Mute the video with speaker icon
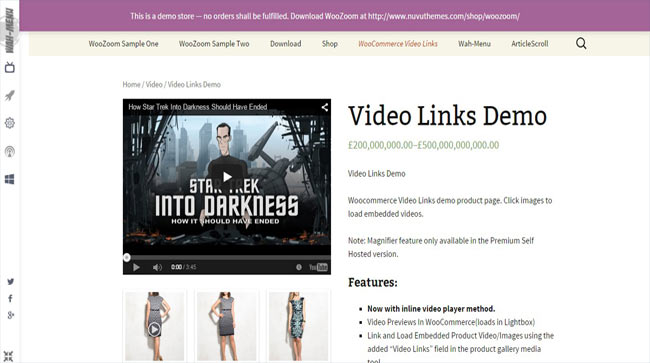Image resolution: width=650 pixels, height=363 pixels. pyautogui.click(x=157, y=267)
